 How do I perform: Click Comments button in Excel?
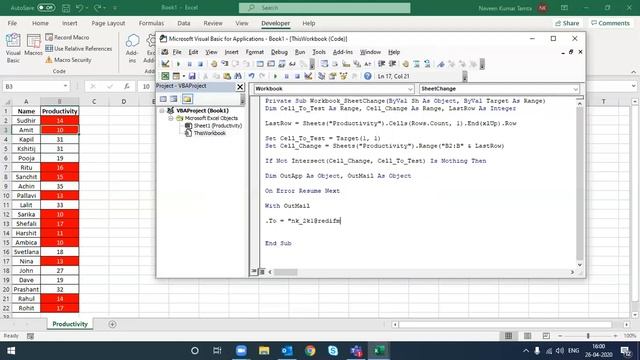tap(610, 23)
